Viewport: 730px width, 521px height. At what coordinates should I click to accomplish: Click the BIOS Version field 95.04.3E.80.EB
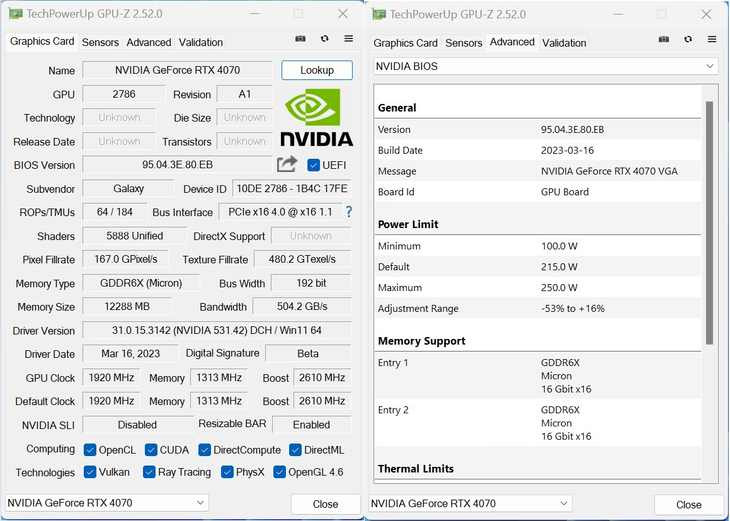pyautogui.click(x=177, y=165)
